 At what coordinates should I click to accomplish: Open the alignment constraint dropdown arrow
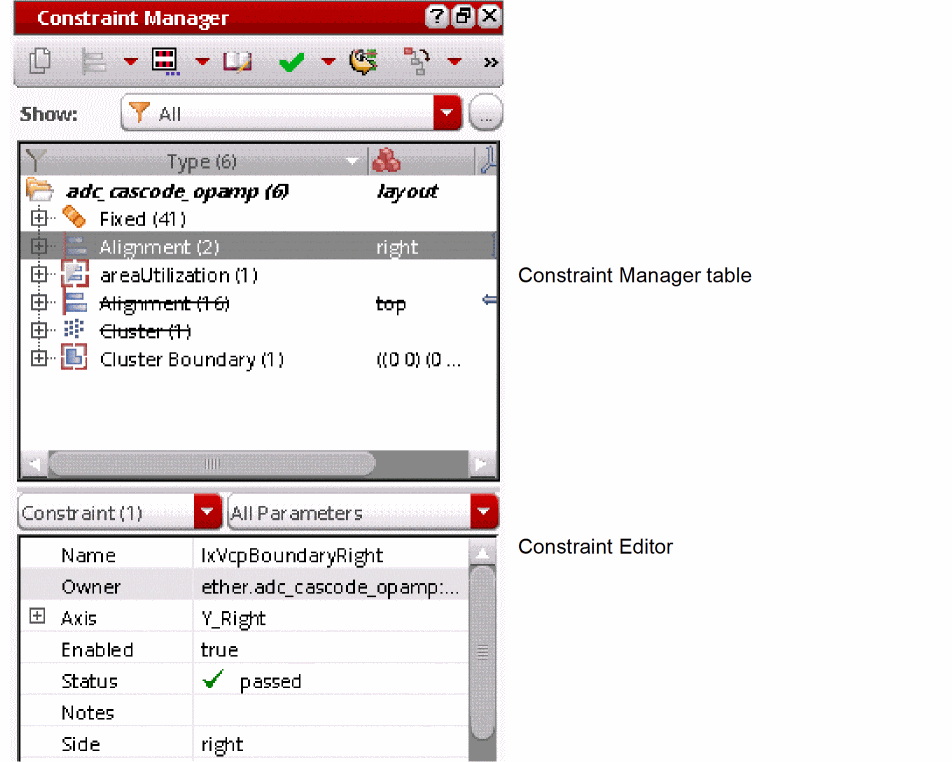(x=130, y=61)
